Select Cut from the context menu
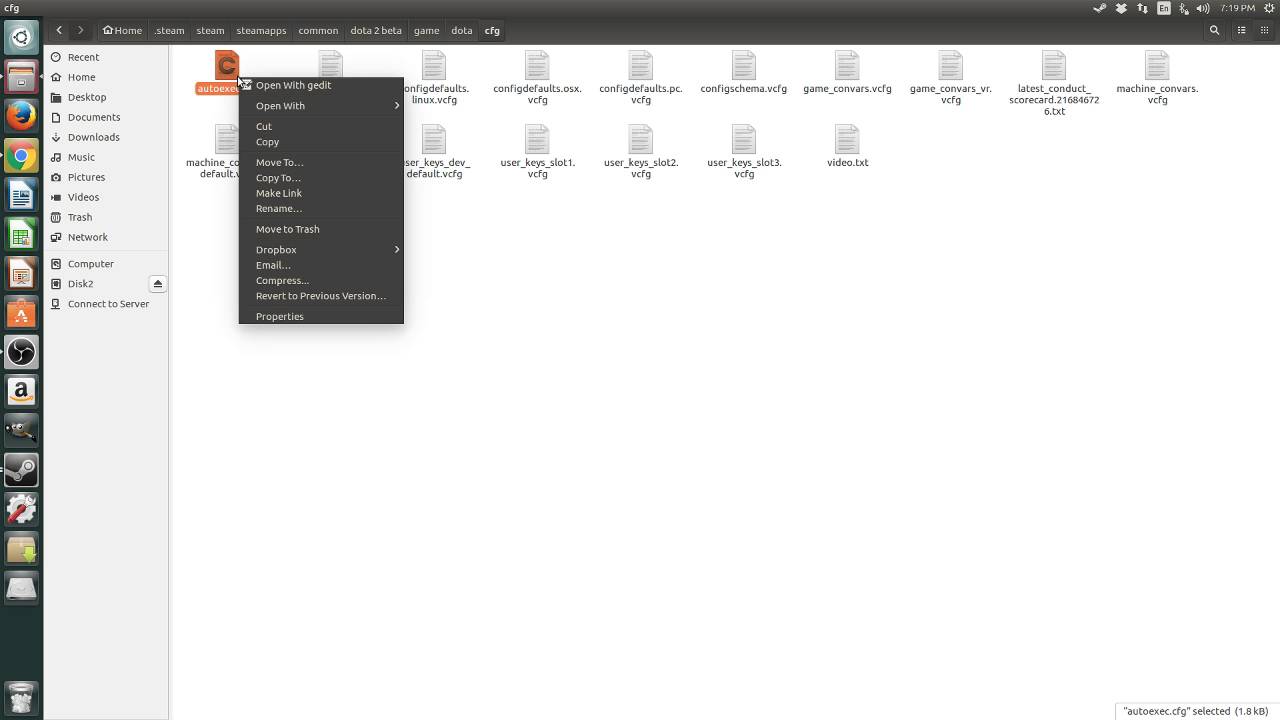Image resolution: width=1280 pixels, height=720 pixels. pyautogui.click(x=321, y=126)
